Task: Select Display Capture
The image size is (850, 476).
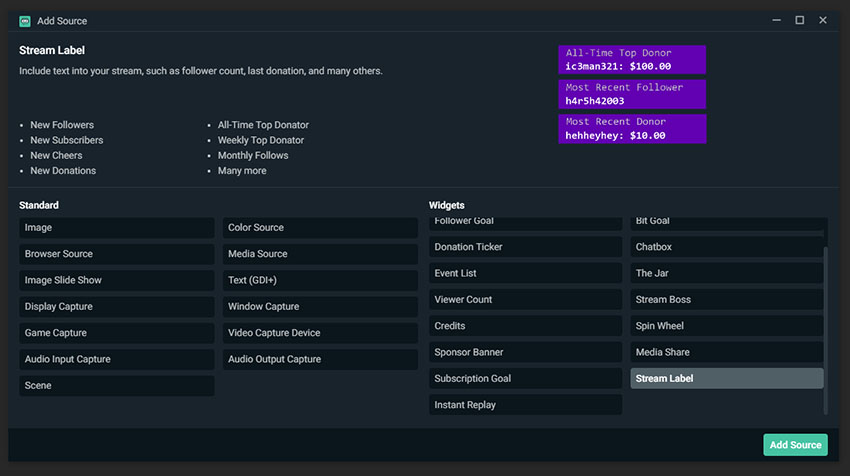Action: click(117, 306)
